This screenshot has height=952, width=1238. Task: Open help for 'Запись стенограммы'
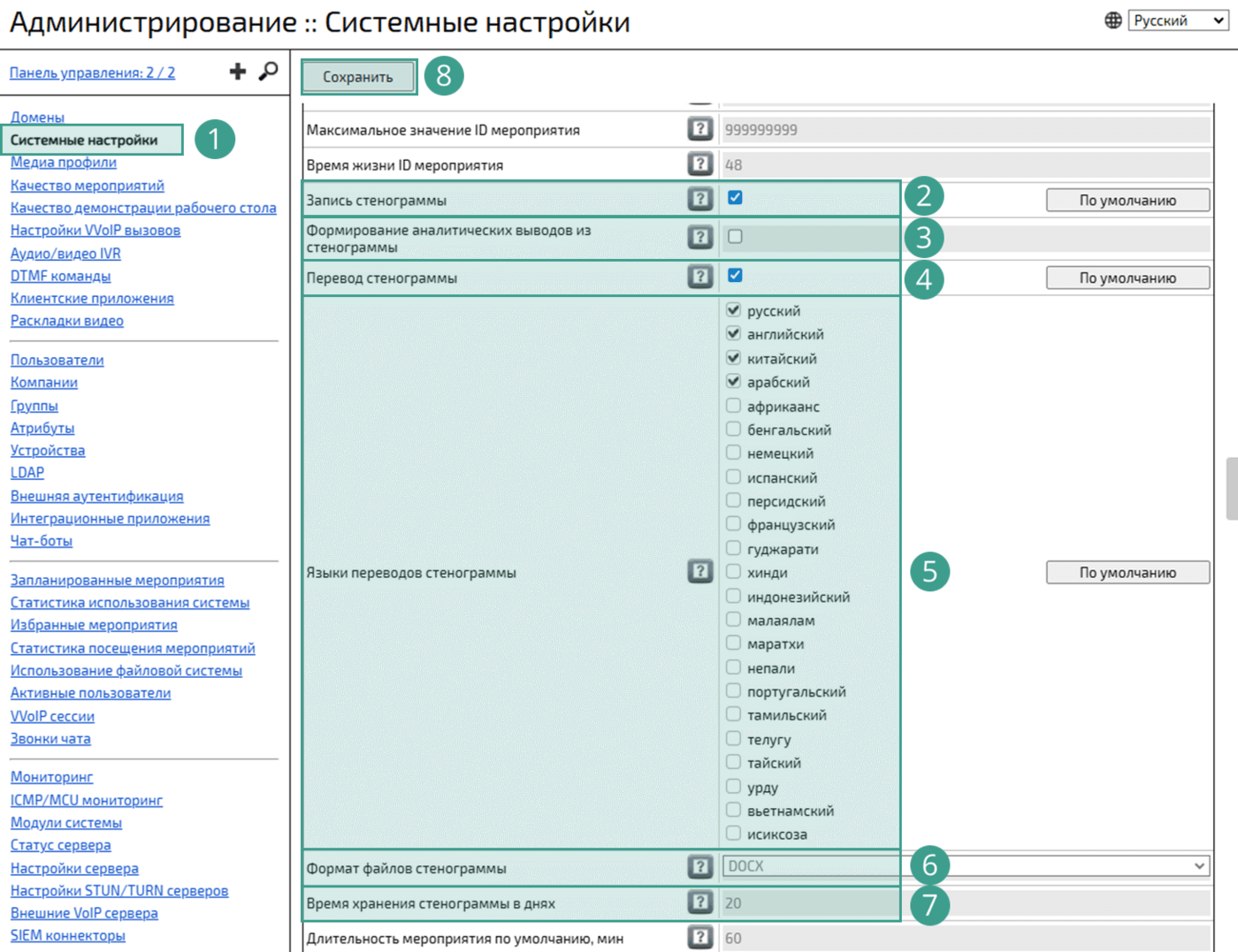tap(700, 199)
